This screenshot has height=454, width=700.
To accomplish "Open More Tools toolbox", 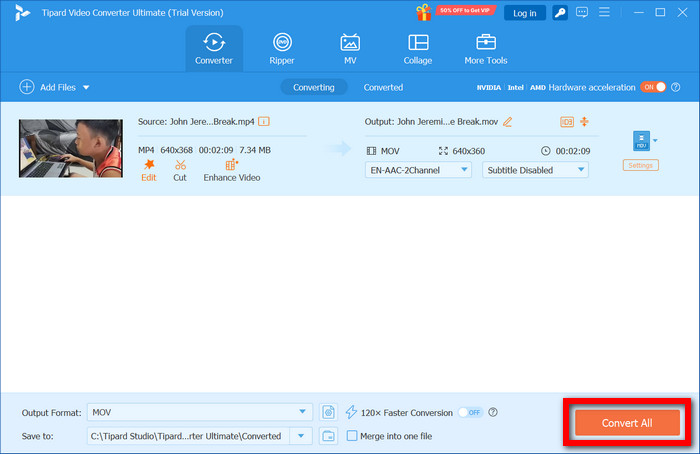I will tap(486, 49).
